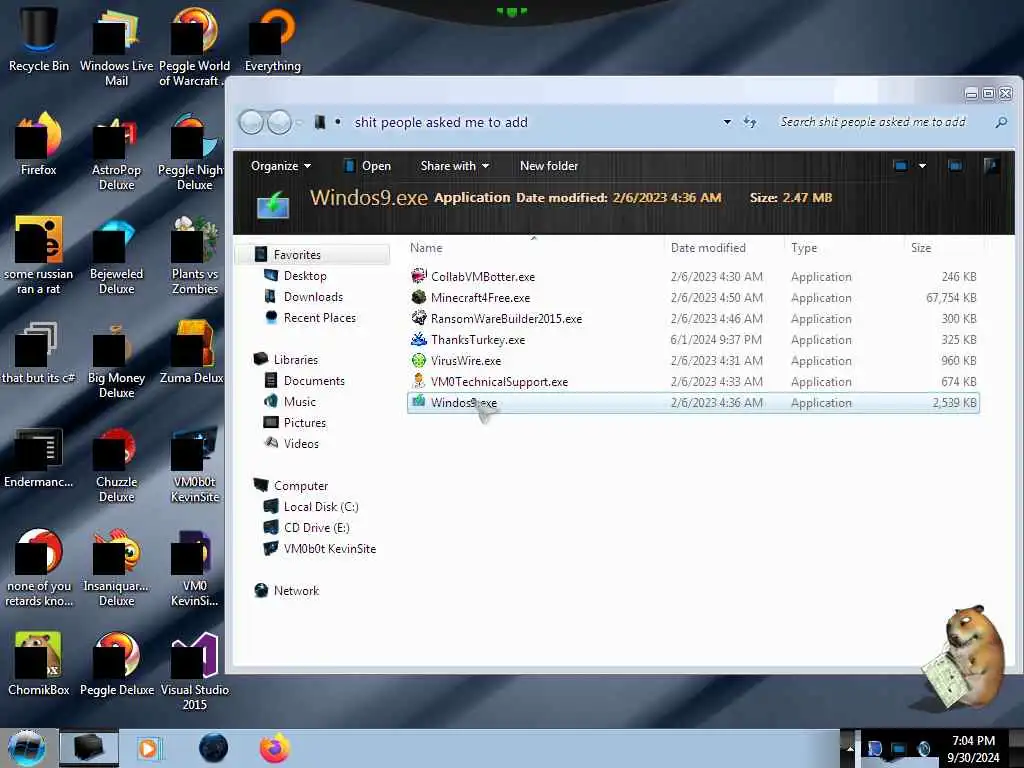The height and width of the screenshot is (768, 1024).
Task: Open Local Disk (C:)
Action: coord(321,506)
